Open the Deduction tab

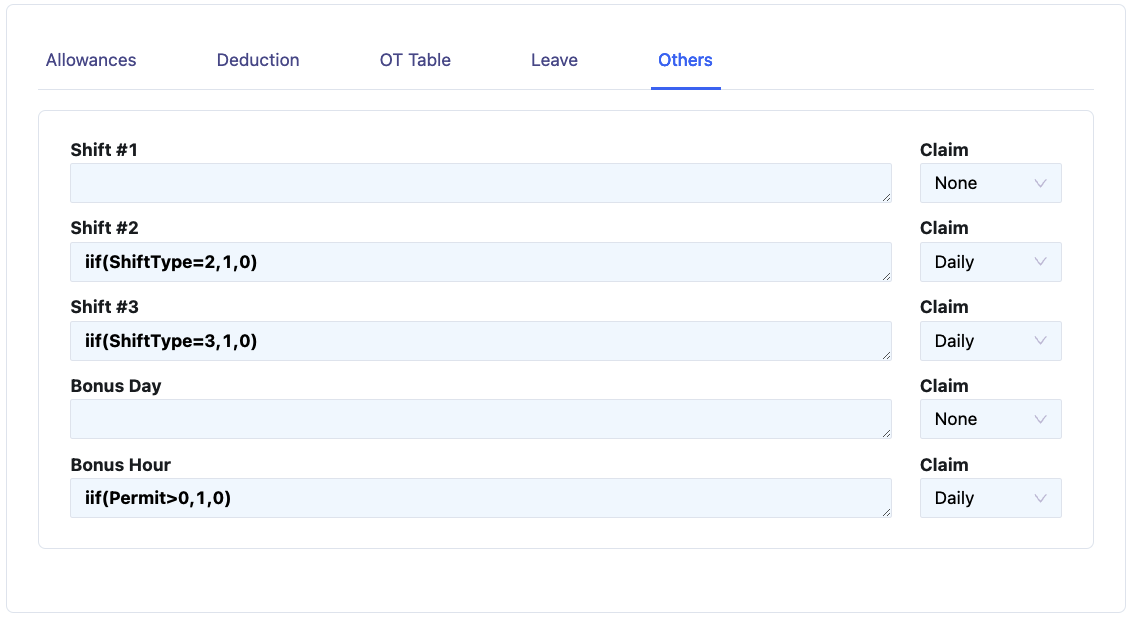258,60
